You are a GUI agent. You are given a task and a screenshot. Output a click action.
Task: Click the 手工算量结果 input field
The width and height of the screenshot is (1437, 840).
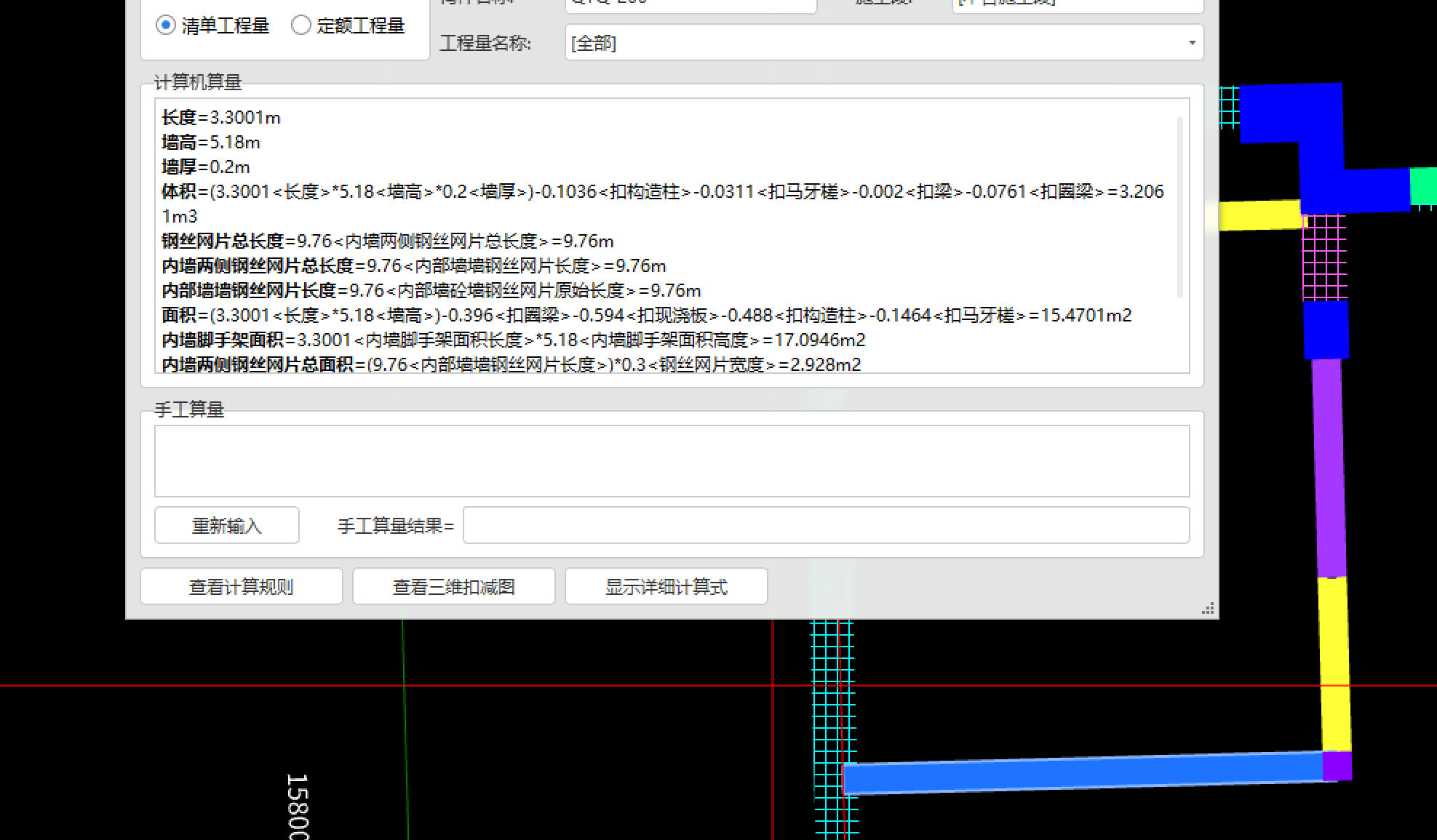[x=827, y=525]
